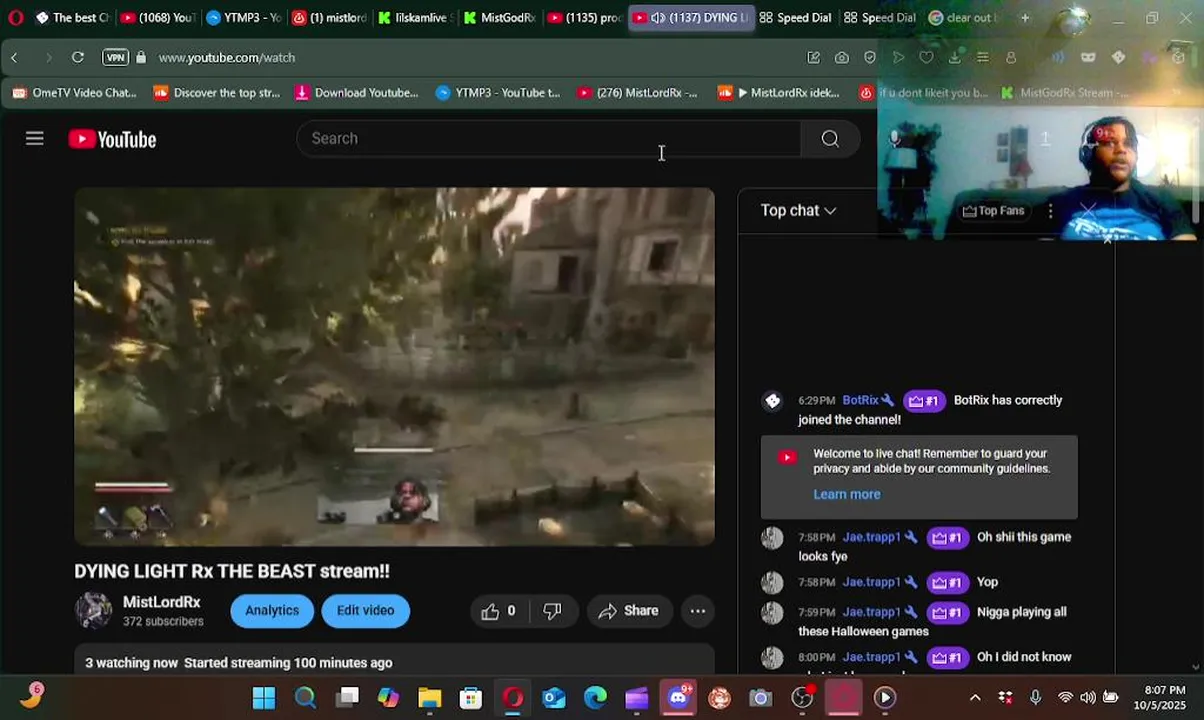Image resolution: width=1204 pixels, height=720 pixels.
Task: Click the Dying Light video player
Action: click(x=394, y=366)
